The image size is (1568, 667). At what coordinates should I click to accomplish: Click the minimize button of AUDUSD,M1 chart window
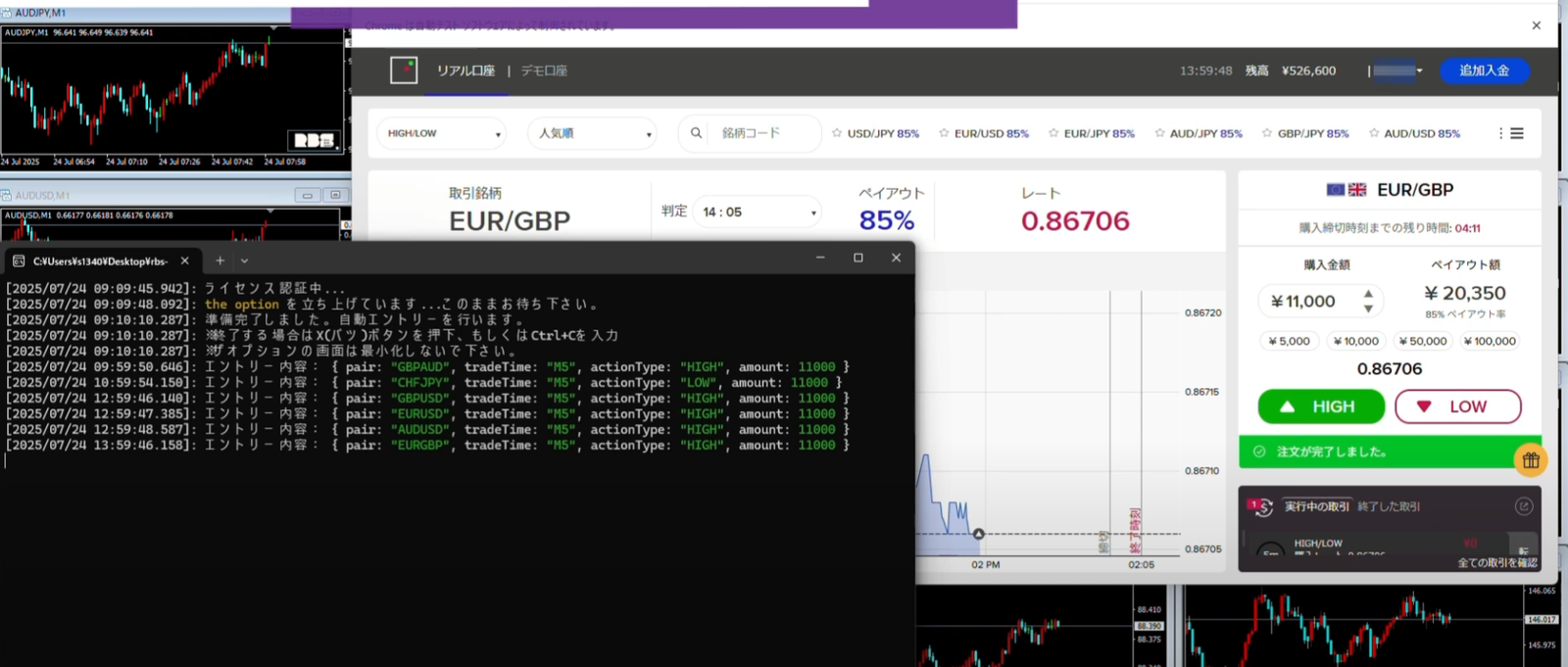[308, 195]
